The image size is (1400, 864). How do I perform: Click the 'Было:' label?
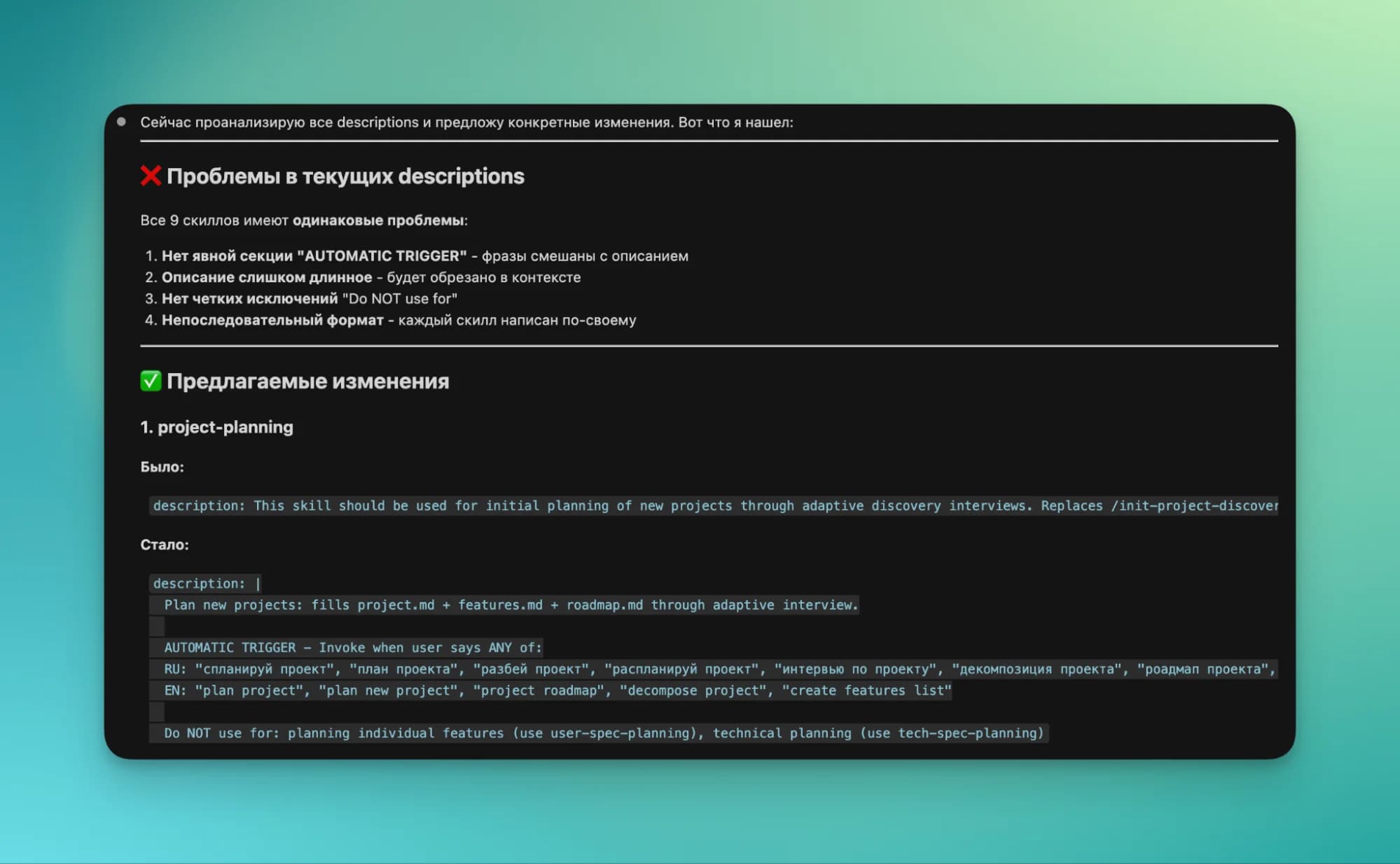click(x=162, y=467)
